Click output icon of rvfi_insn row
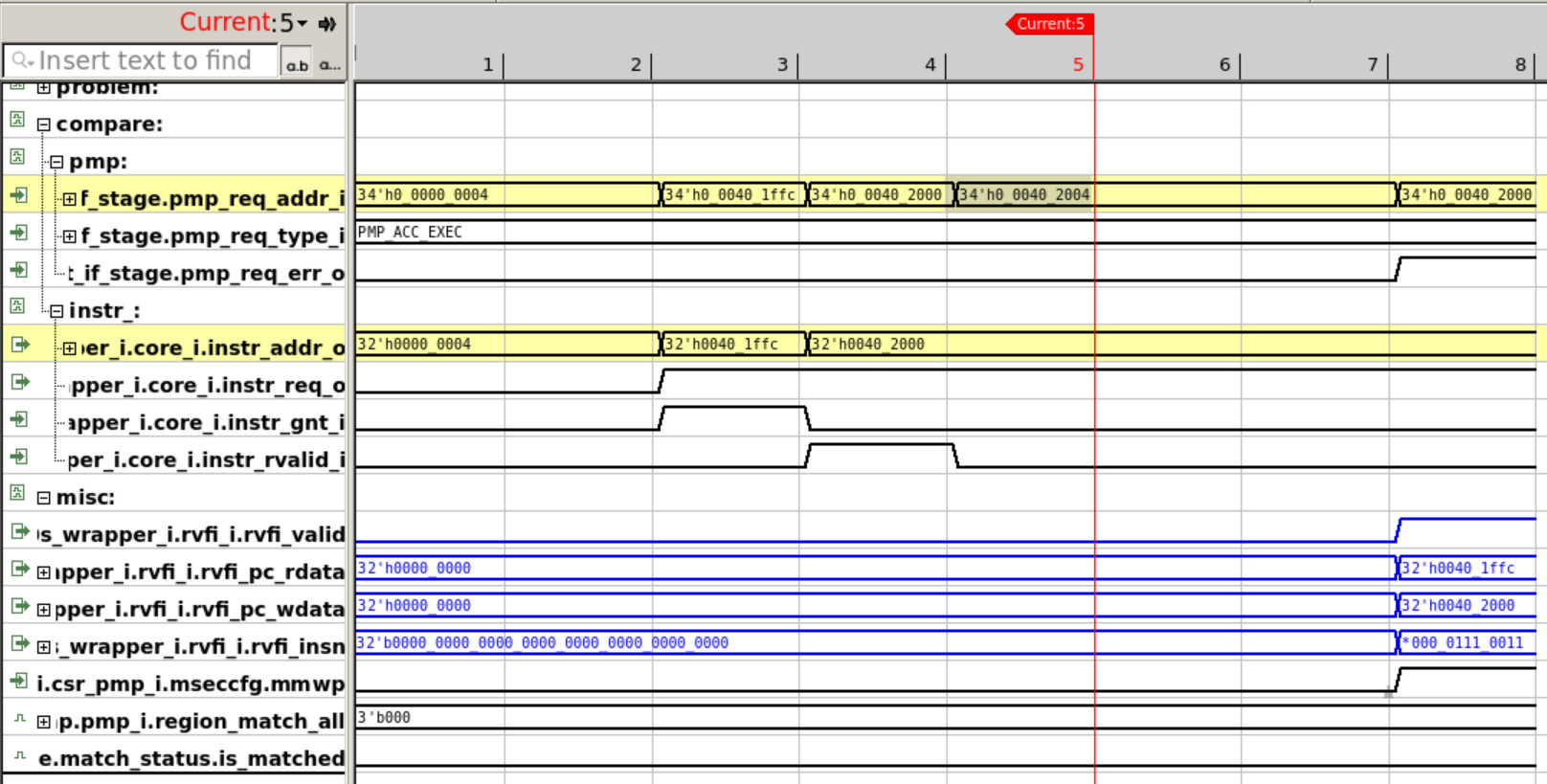Viewport: 1547px width, 784px height. click(19, 643)
